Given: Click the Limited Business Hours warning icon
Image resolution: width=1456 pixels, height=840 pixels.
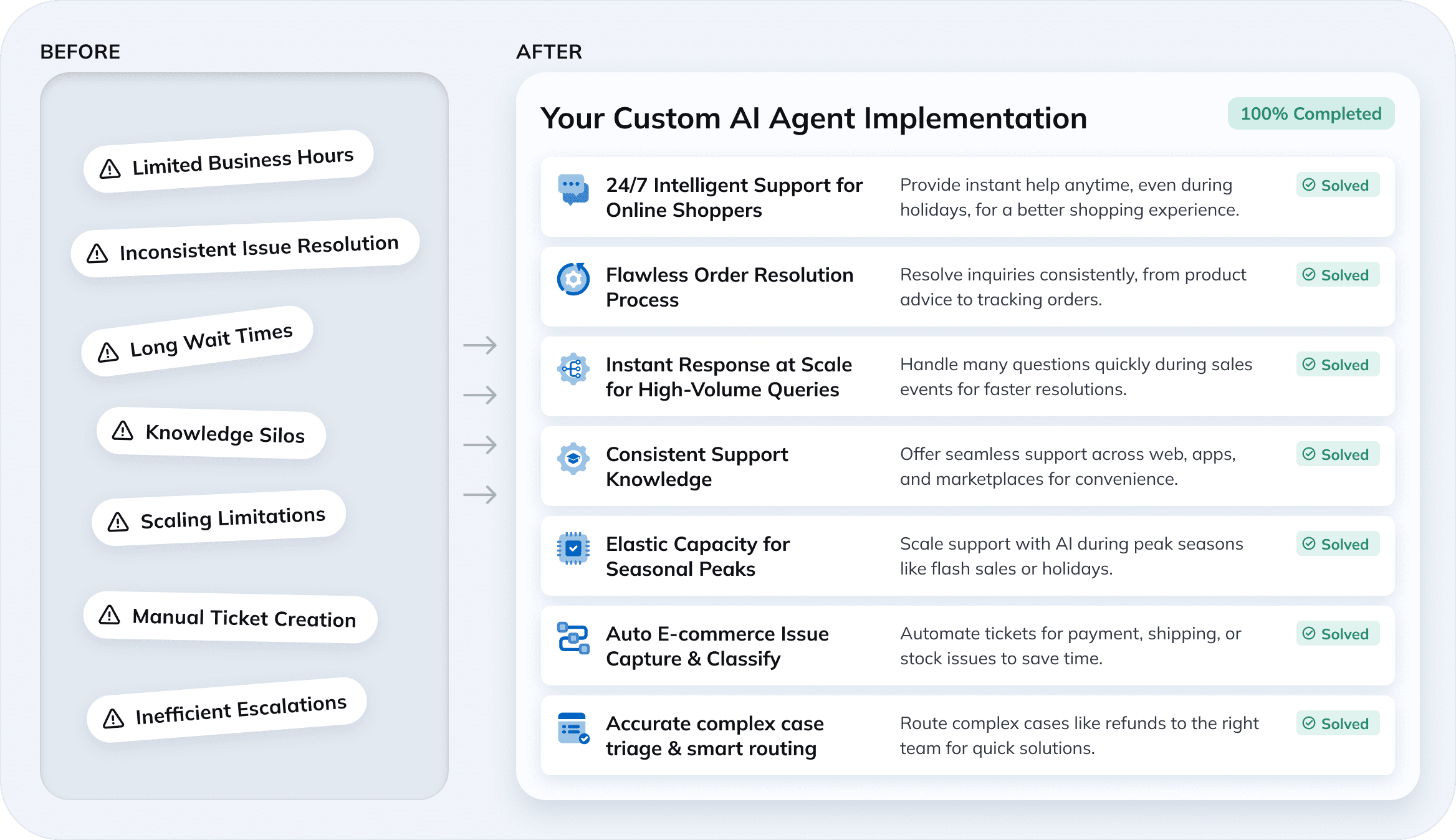Looking at the screenshot, I should tap(110, 169).
